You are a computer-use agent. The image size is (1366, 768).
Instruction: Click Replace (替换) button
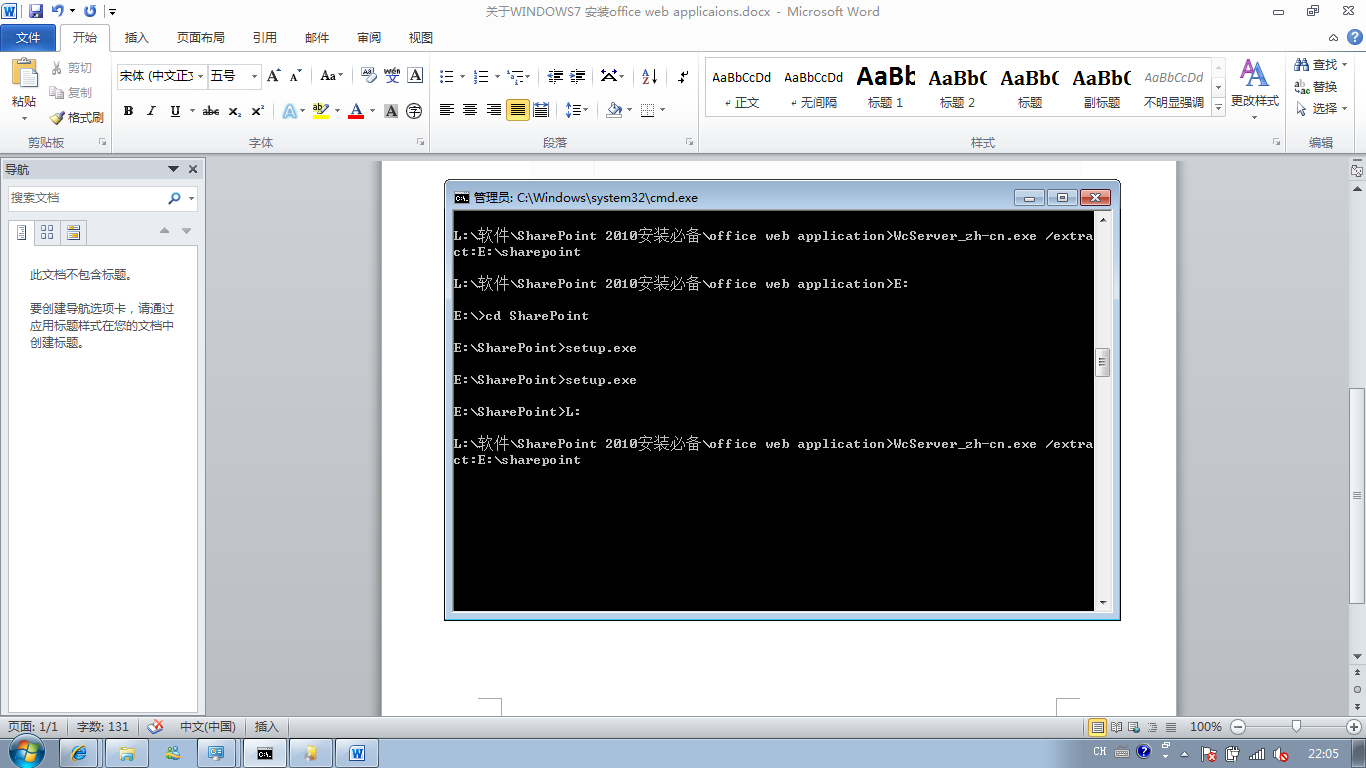[x=1316, y=87]
